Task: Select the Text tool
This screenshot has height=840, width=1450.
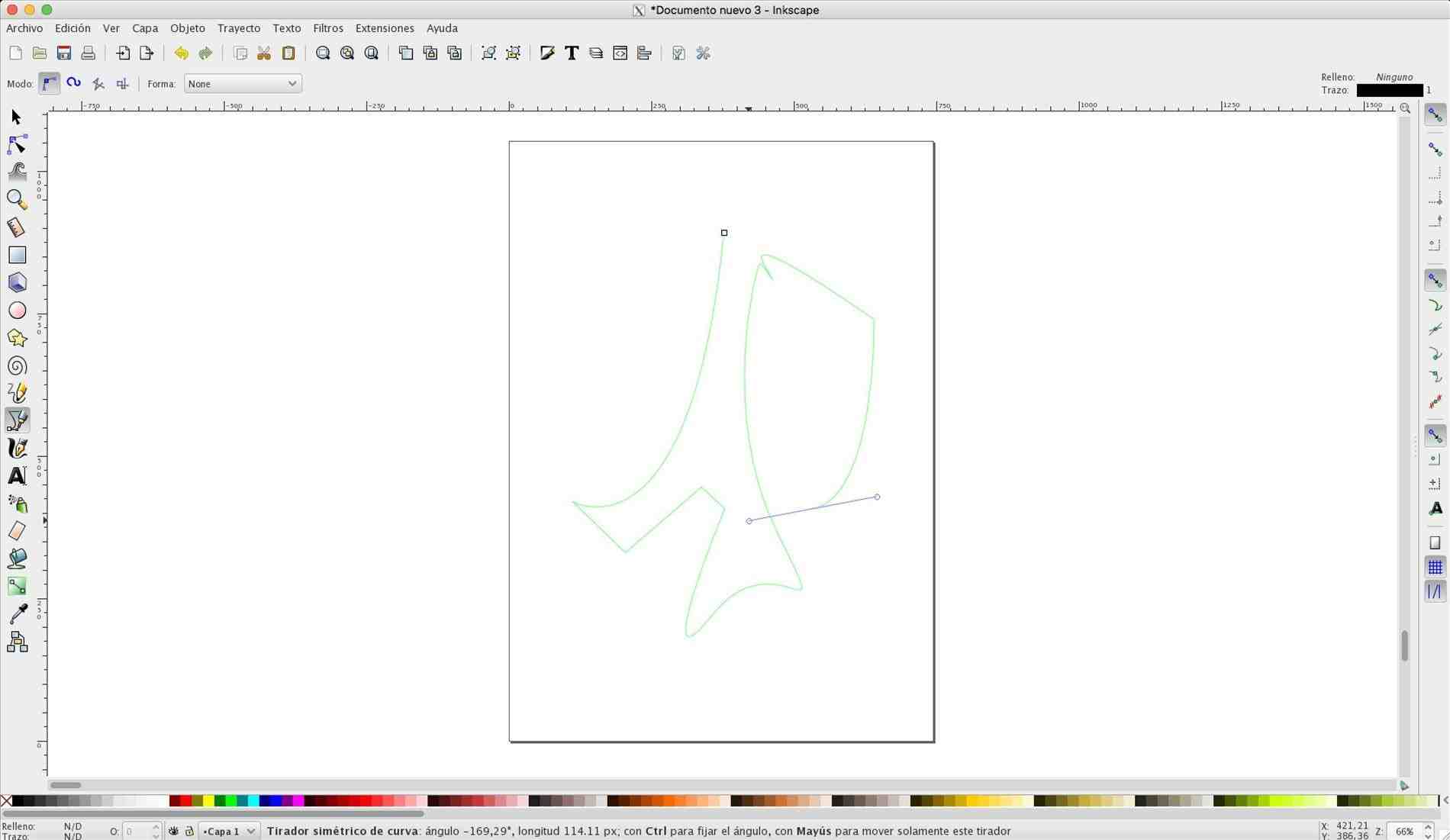Action: pos(17,475)
